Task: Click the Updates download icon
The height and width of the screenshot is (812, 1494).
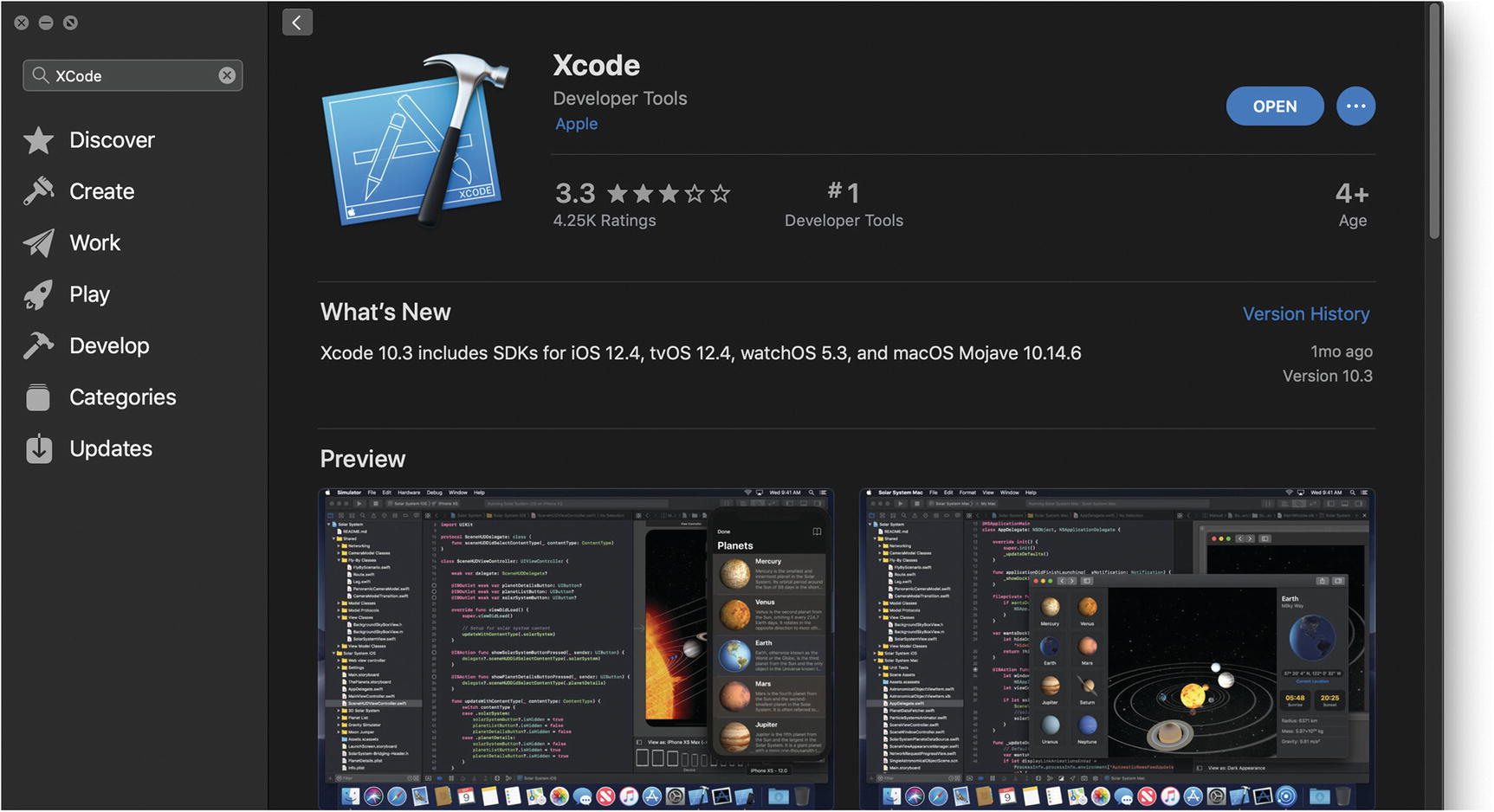Action: pyautogui.click(x=38, y=448)
